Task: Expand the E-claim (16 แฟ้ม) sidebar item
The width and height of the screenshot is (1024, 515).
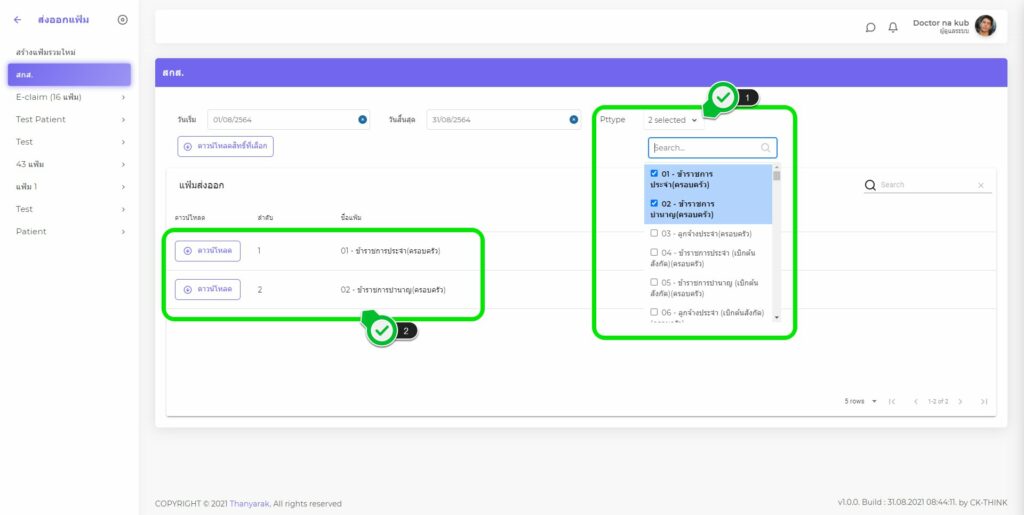Action: coord(123,97)
